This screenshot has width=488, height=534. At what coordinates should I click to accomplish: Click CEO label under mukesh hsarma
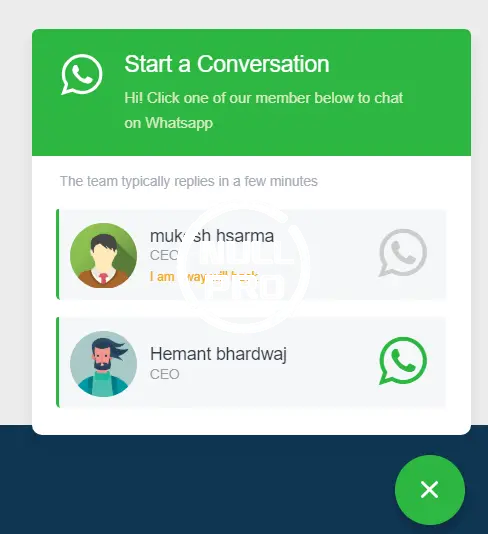click(164, 255)
